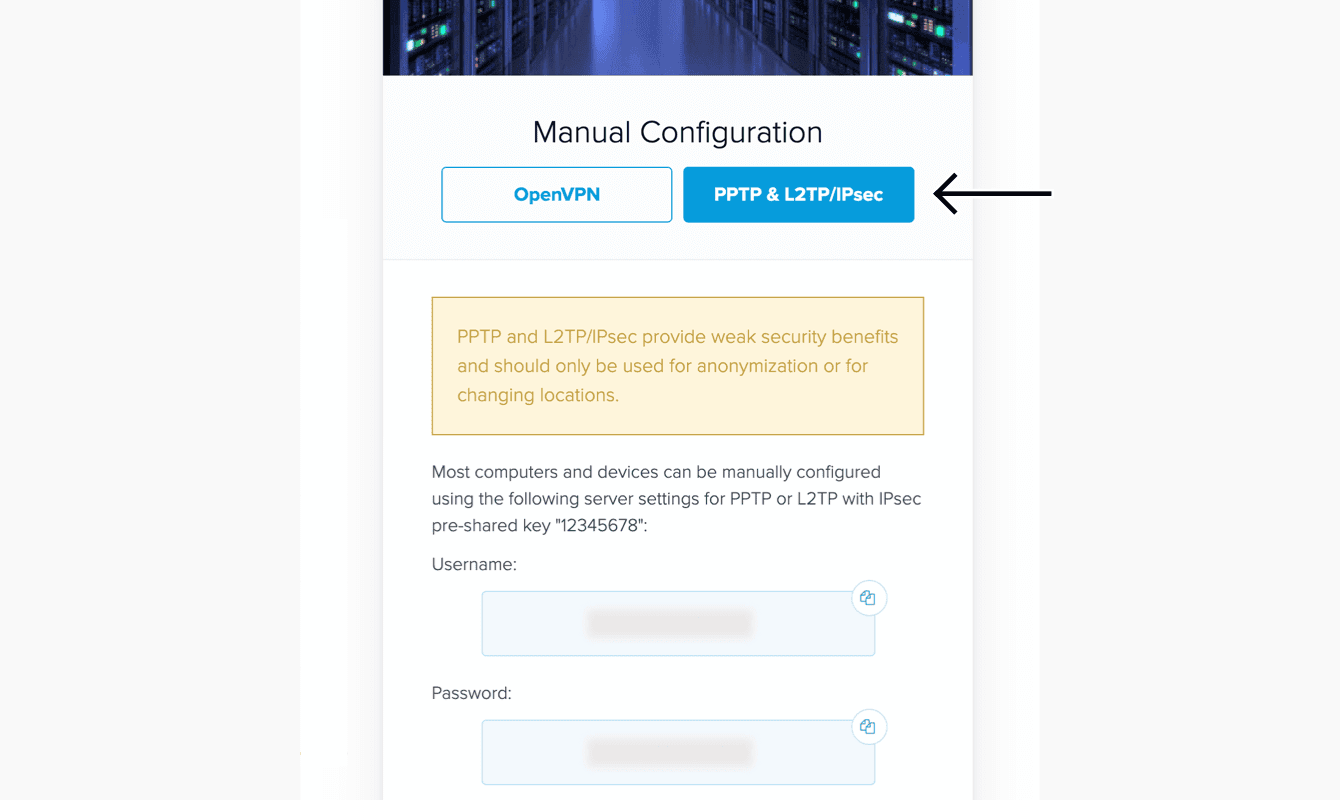Viewport: 1340px width, 800px height.
Task: Click the server room banner image
Action: [x=678, y=37]
